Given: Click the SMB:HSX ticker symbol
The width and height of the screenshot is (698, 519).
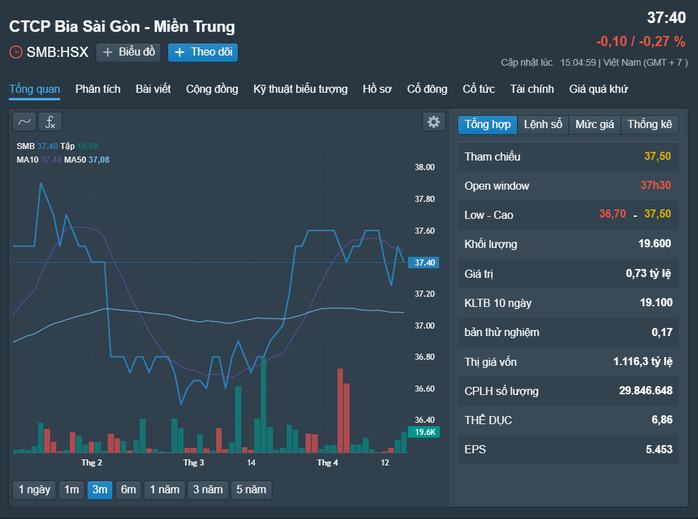Looking at the screenshot, I should [x=57, y=52].
